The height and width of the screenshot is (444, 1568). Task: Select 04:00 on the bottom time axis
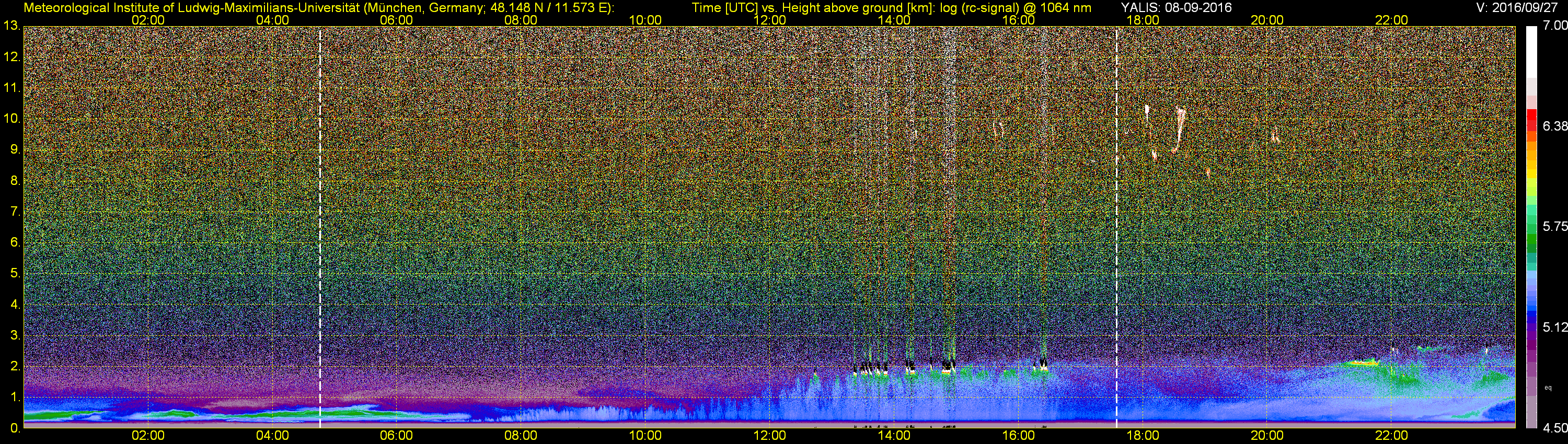pos(272,436)
